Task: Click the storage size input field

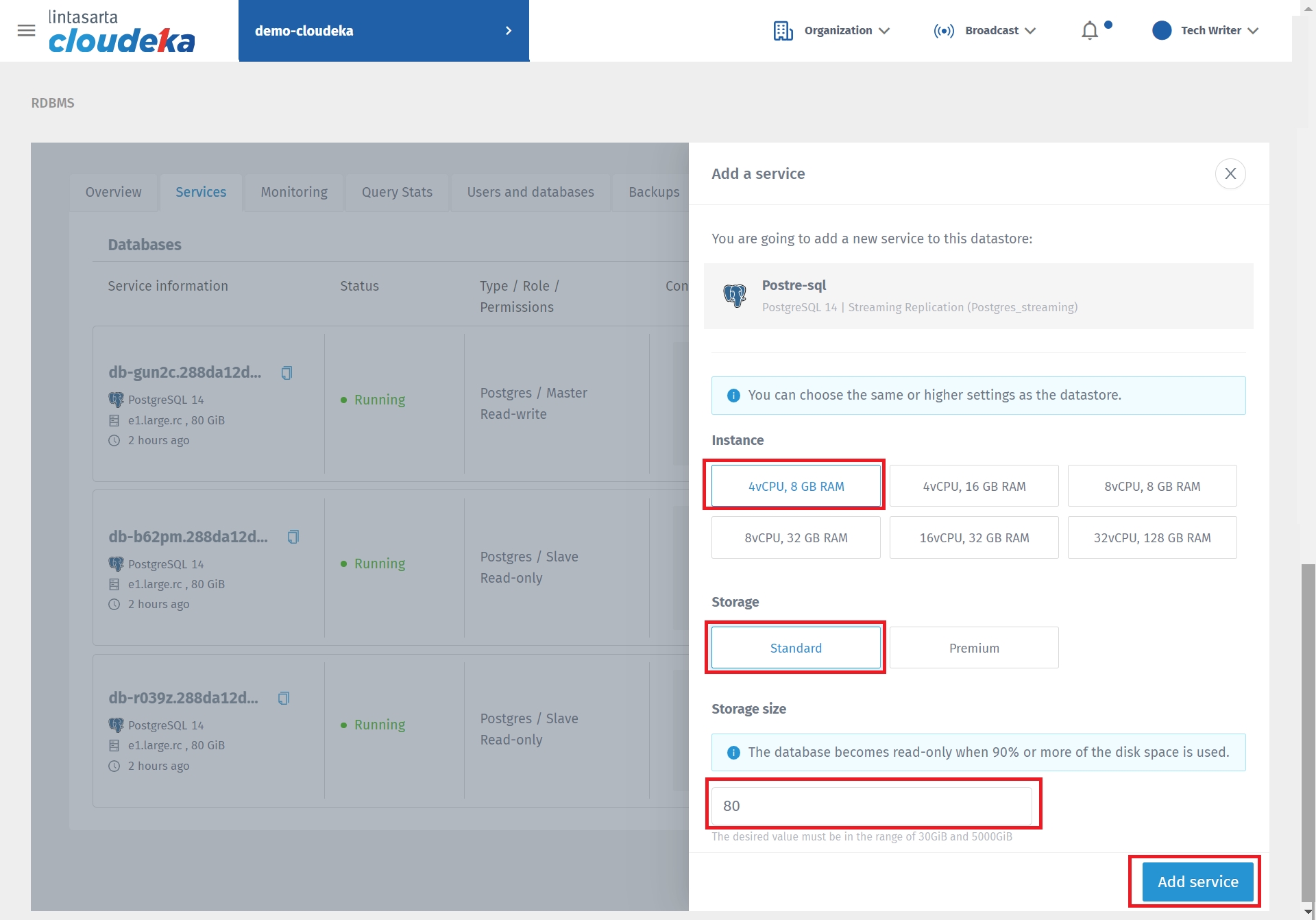Action: pyautogui.click(x=870, y=806)
